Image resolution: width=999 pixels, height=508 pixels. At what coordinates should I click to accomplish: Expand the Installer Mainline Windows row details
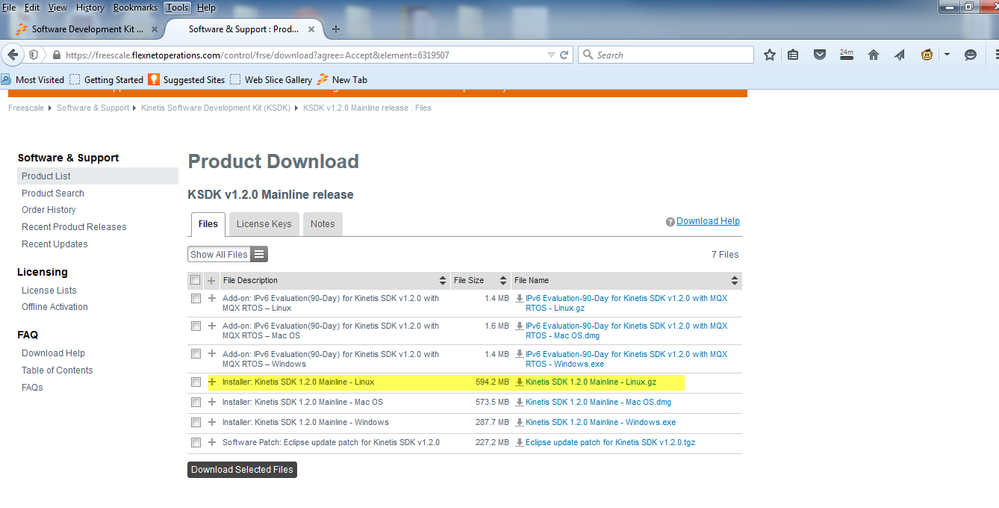(x=212, y=422)
